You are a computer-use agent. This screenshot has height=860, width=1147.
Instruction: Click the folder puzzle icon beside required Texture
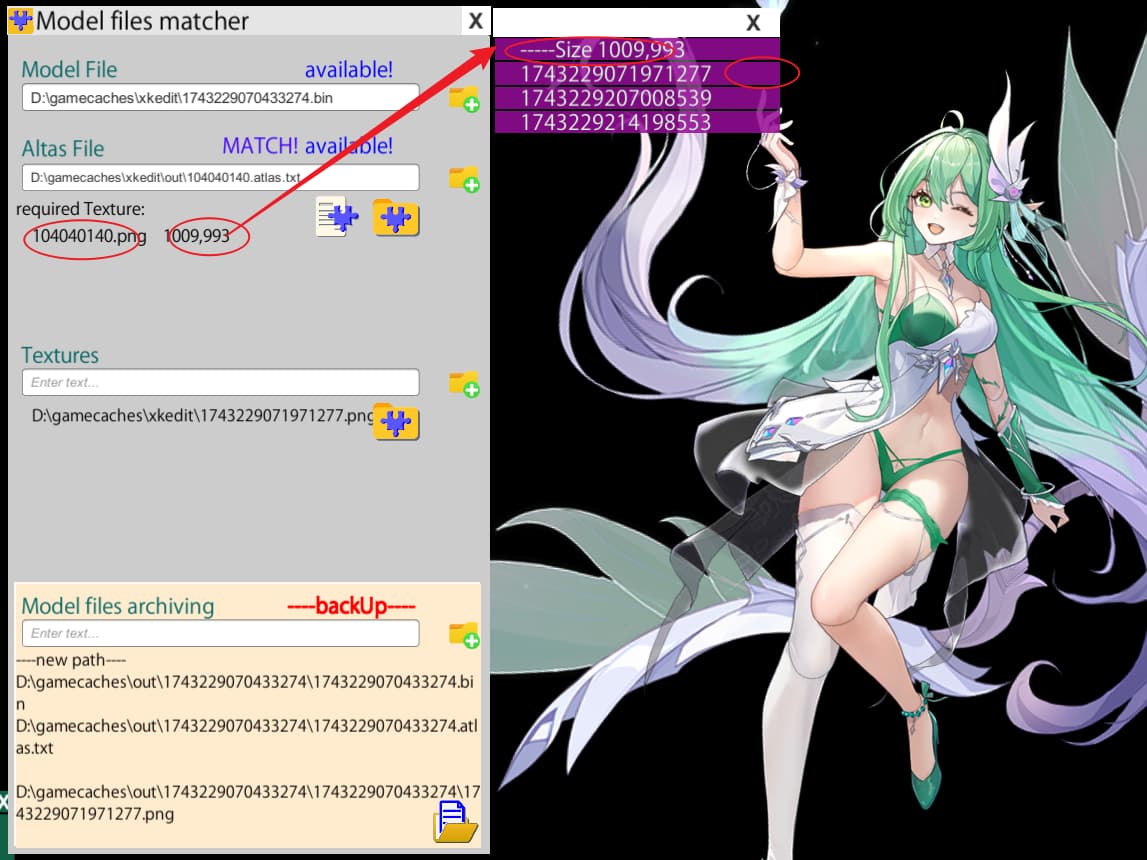point(396,217)
